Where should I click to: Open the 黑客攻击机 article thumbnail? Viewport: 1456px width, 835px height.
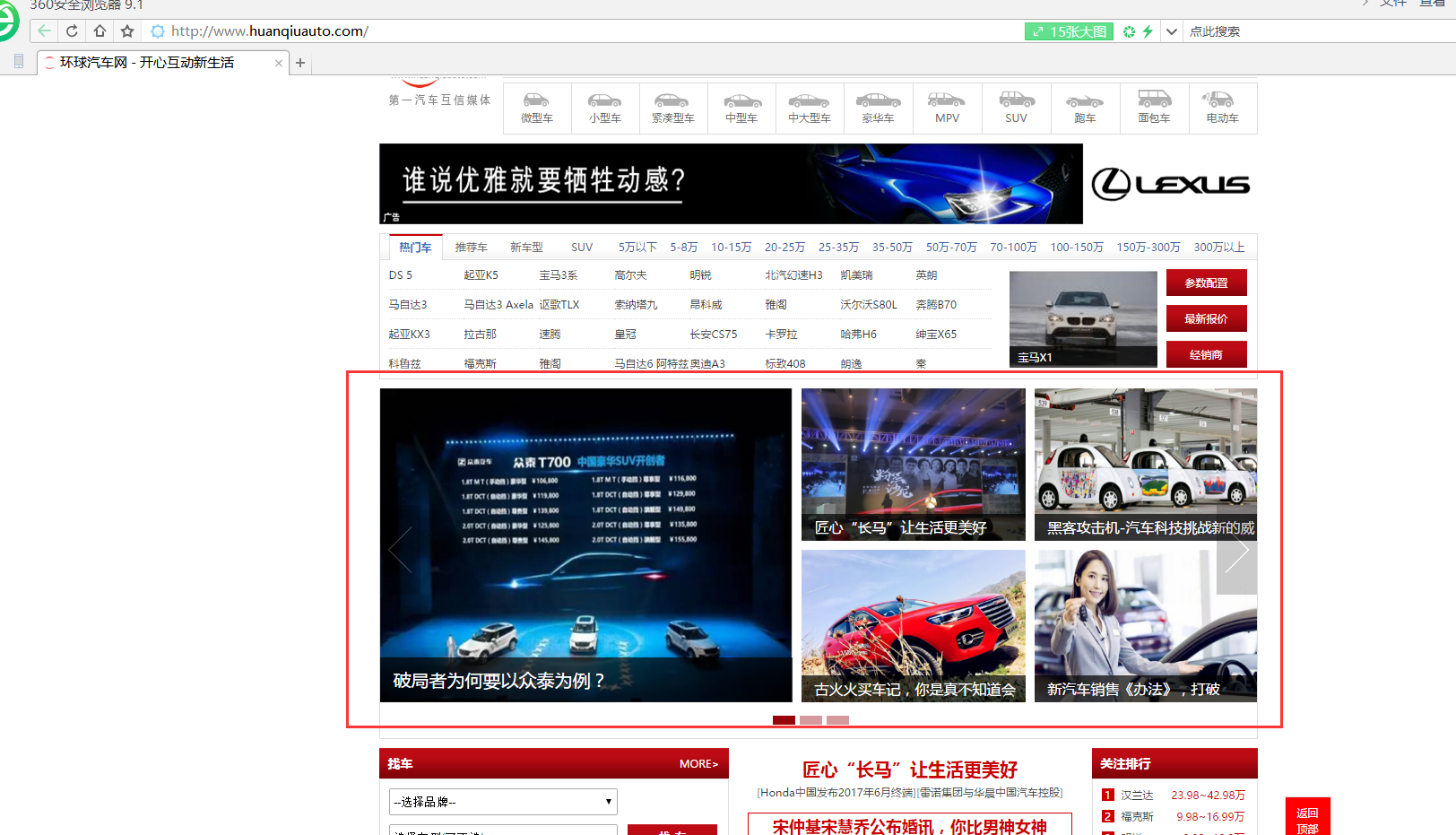[1146, 465]
